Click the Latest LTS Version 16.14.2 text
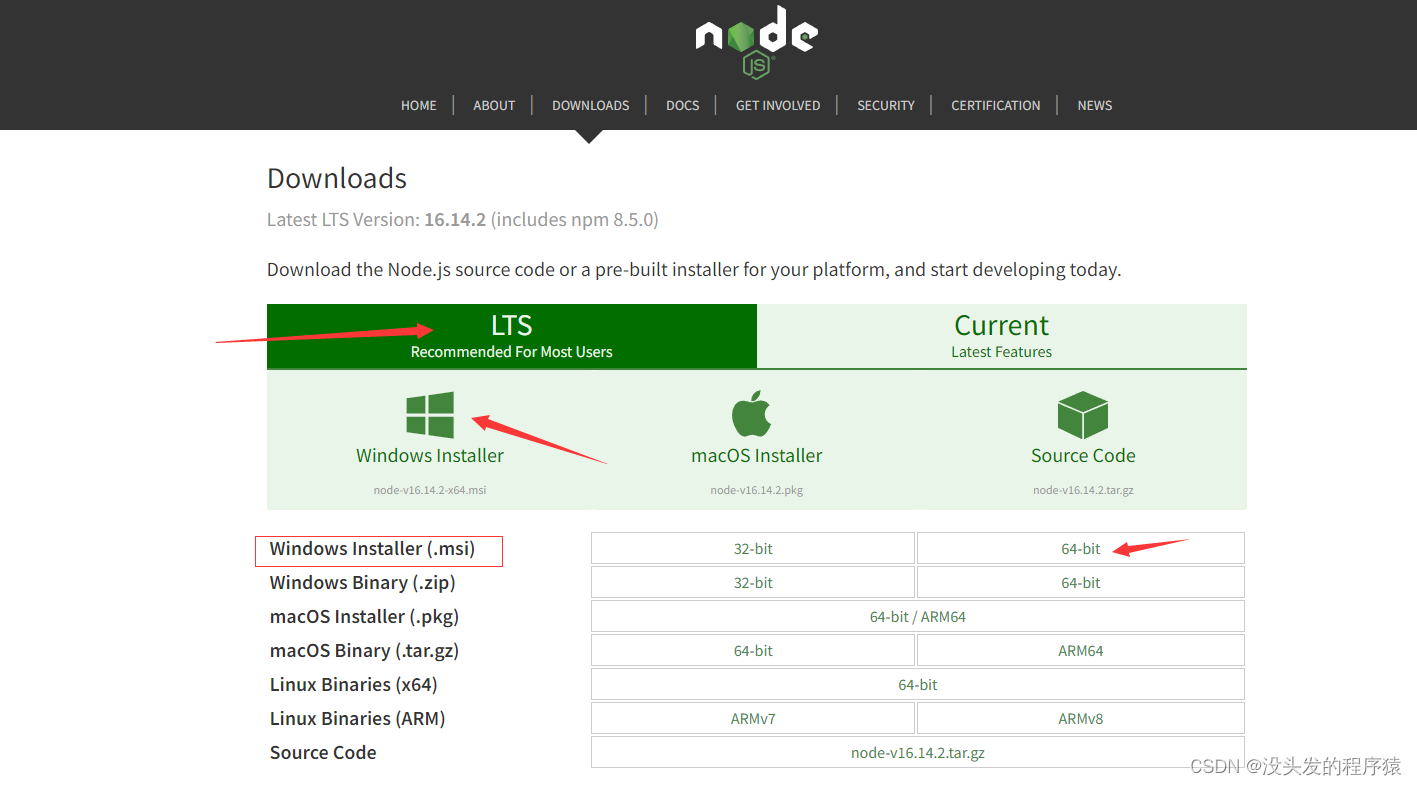Viewport: 1417px width, 785px height. point(462,219)
